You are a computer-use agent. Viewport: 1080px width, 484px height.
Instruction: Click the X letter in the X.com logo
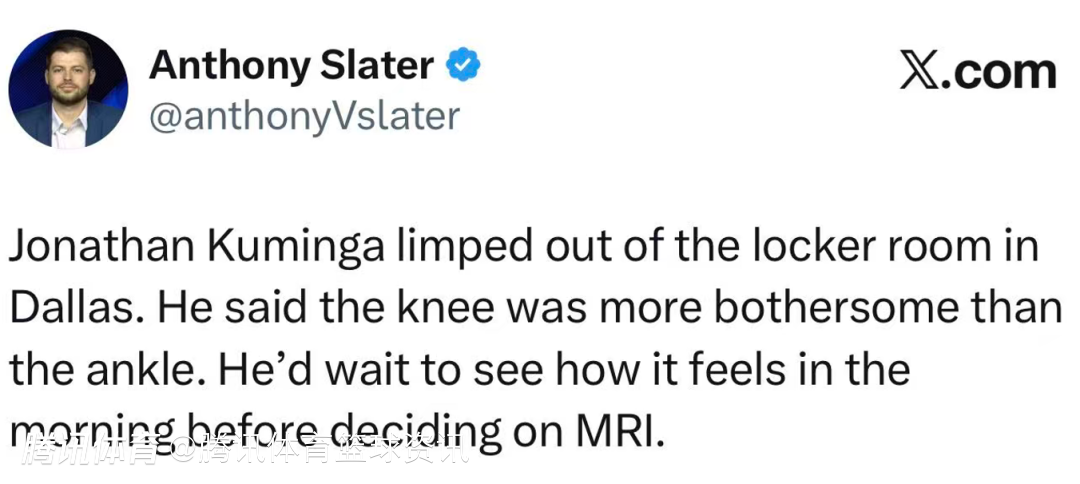922,73
